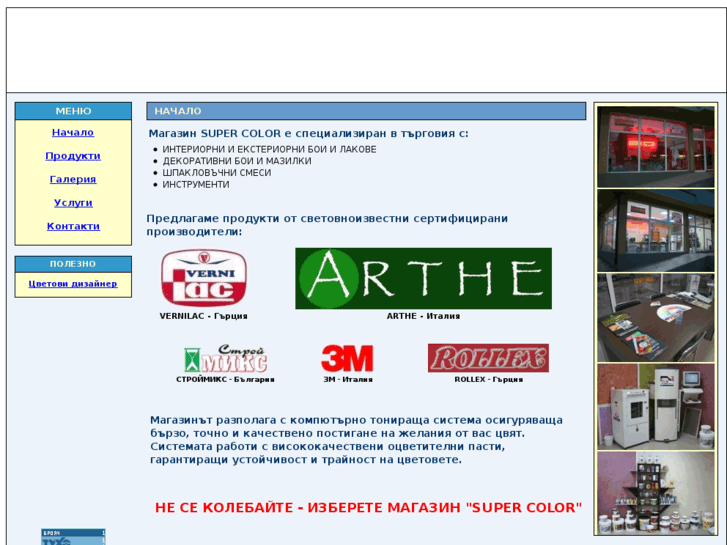Open the Цветови дизайнер link
The image size is (727, 545).
[x=73, y=283]
